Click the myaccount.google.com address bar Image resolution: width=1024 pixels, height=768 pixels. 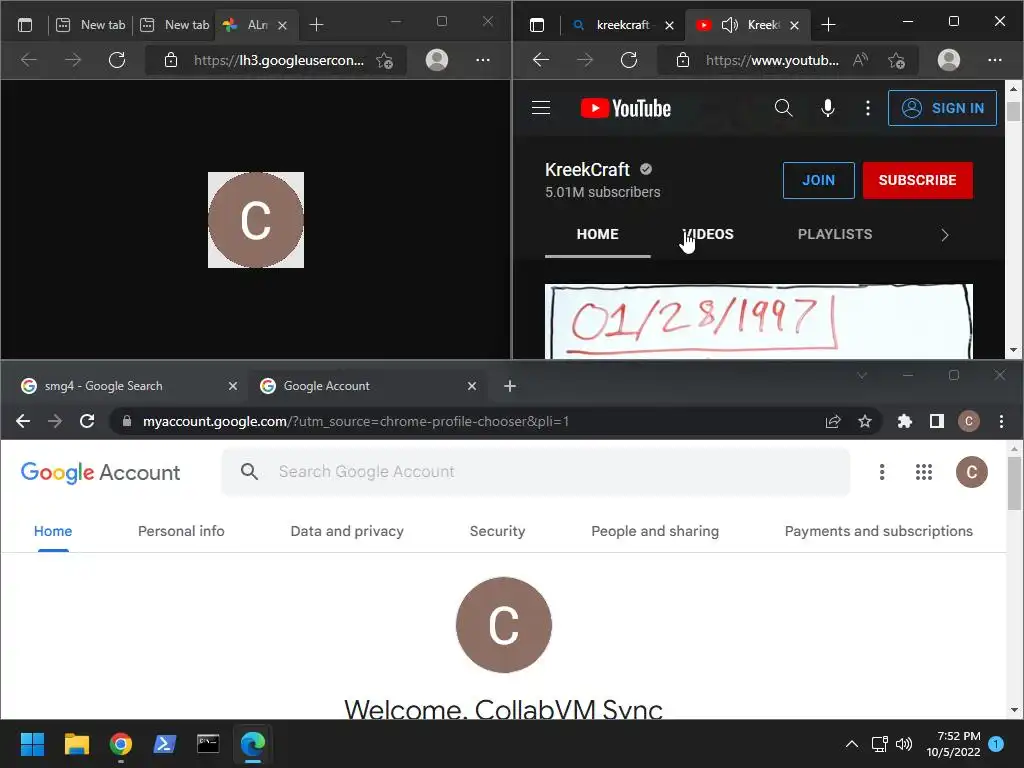click(x=356, y=421)
